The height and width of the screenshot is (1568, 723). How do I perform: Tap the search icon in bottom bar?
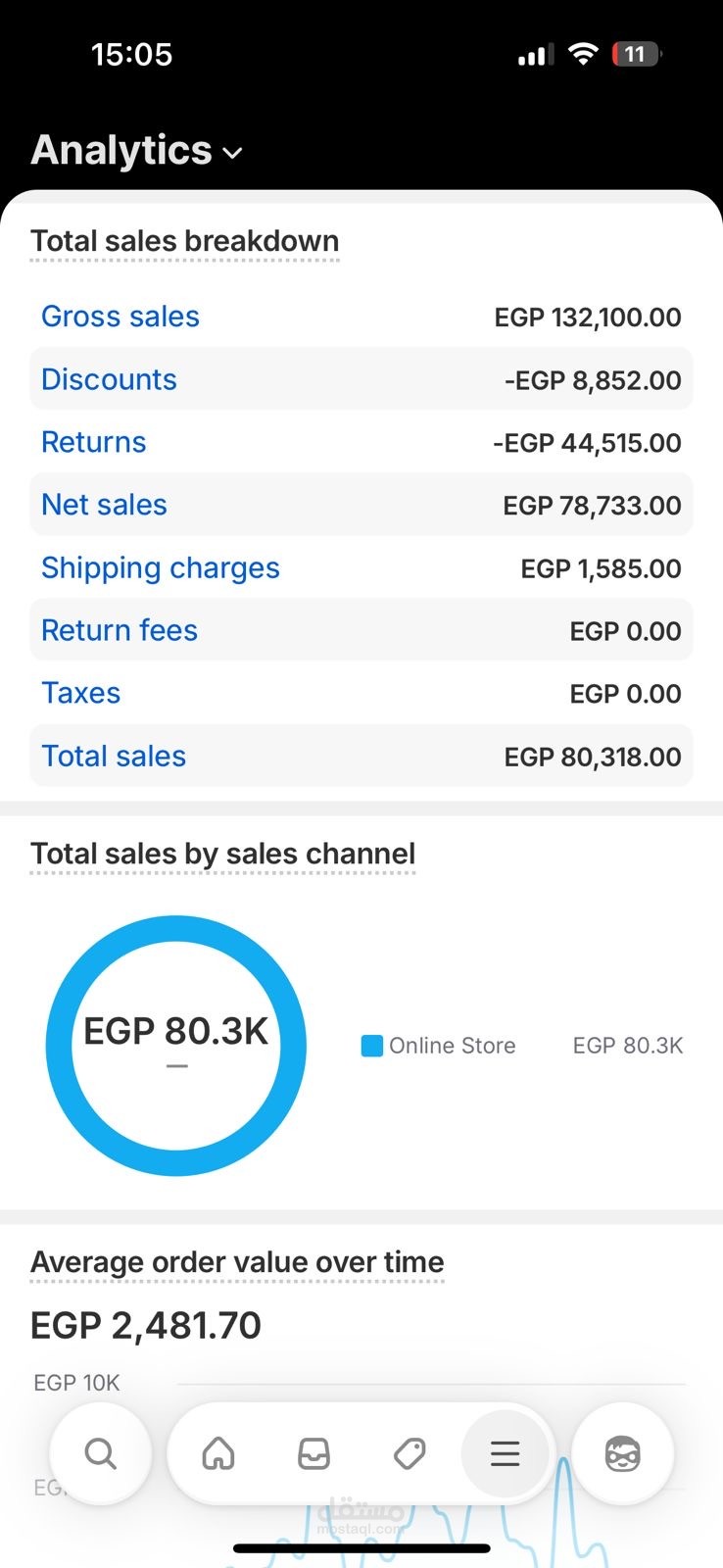coord(100,1453)
